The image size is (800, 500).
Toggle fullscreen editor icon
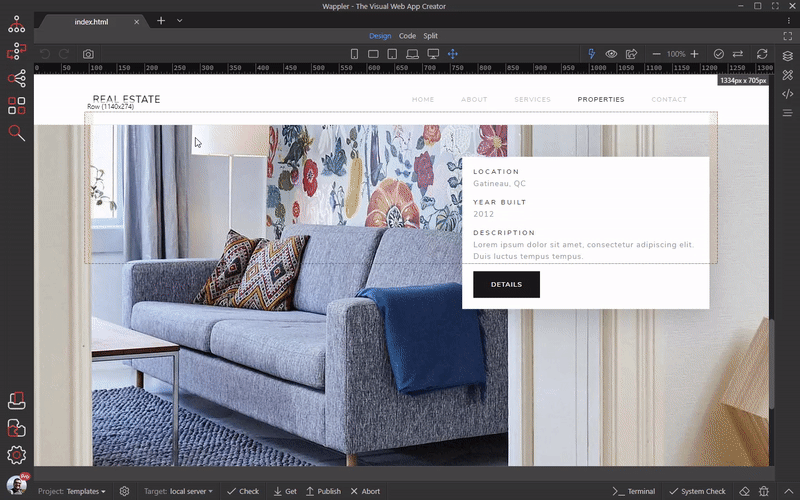tap(788, 36)
